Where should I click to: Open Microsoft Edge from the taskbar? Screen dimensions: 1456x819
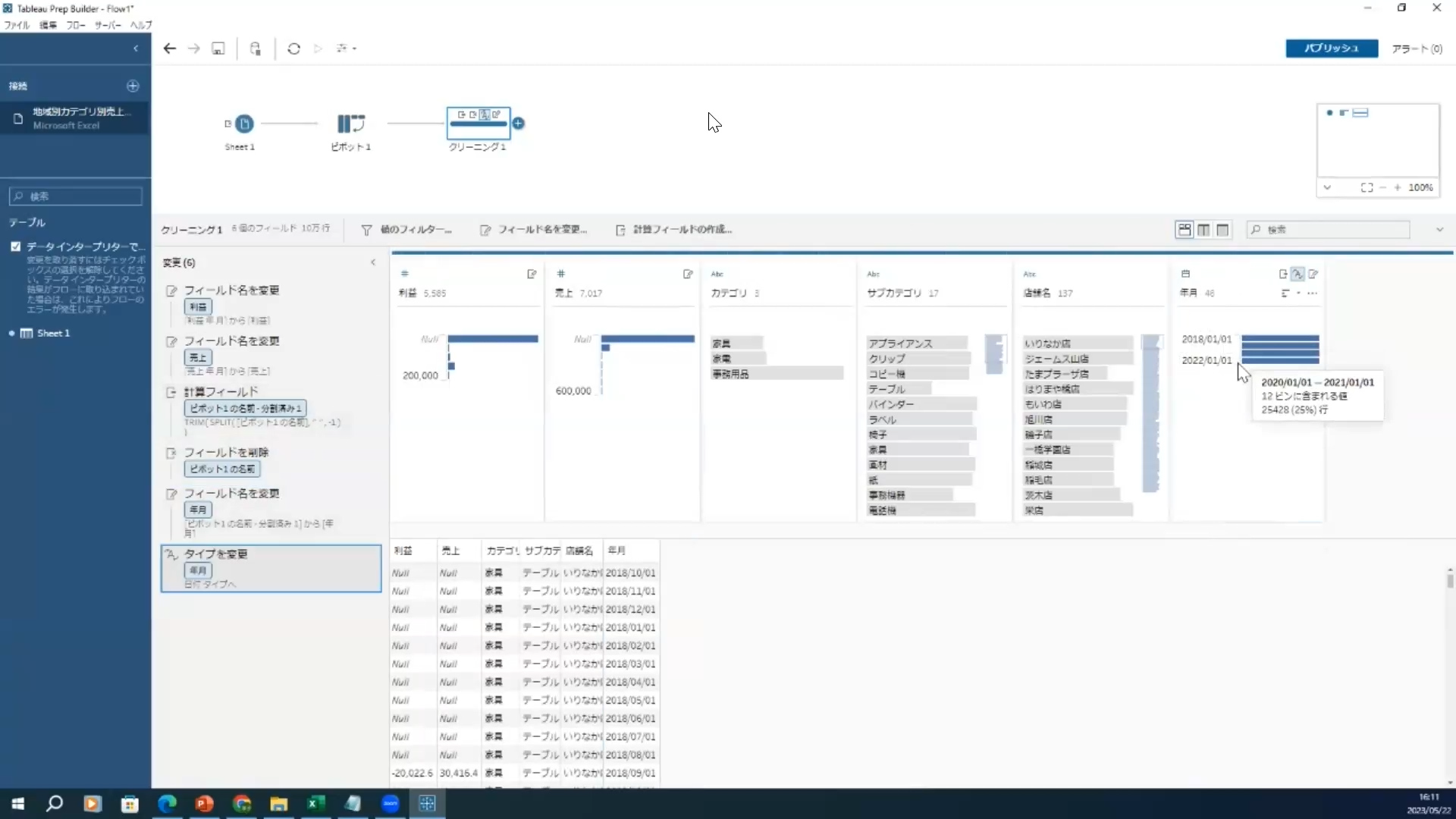pyautogui.click(x=167, y=804)
